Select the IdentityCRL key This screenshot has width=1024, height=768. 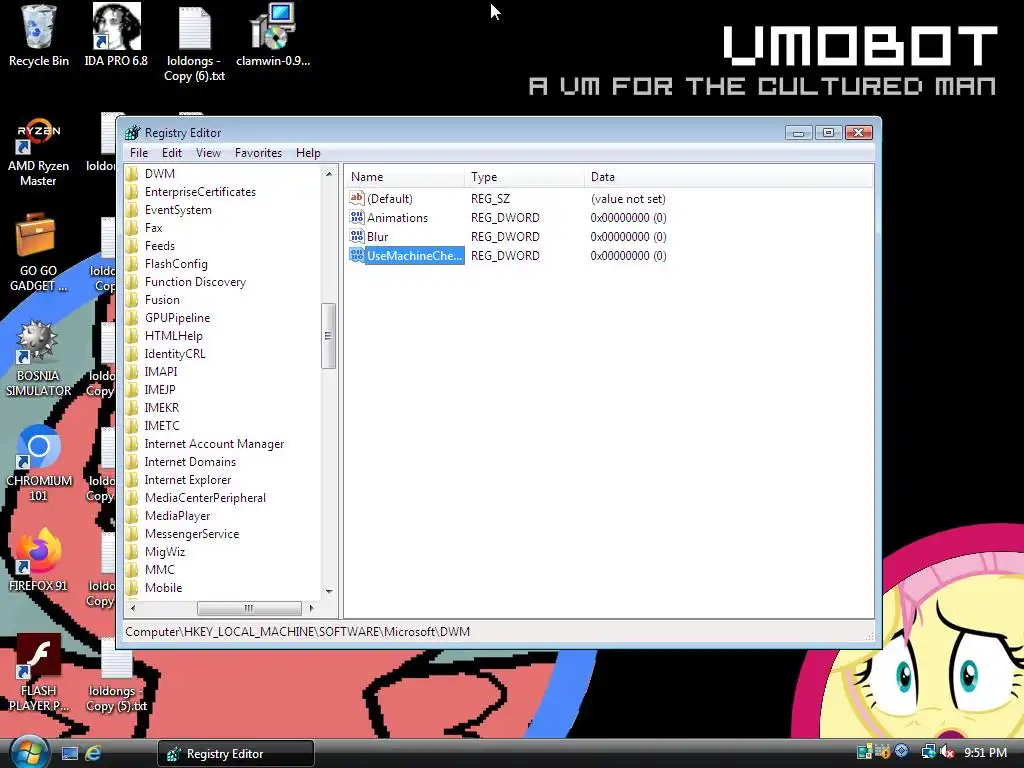tap(174, 353)
